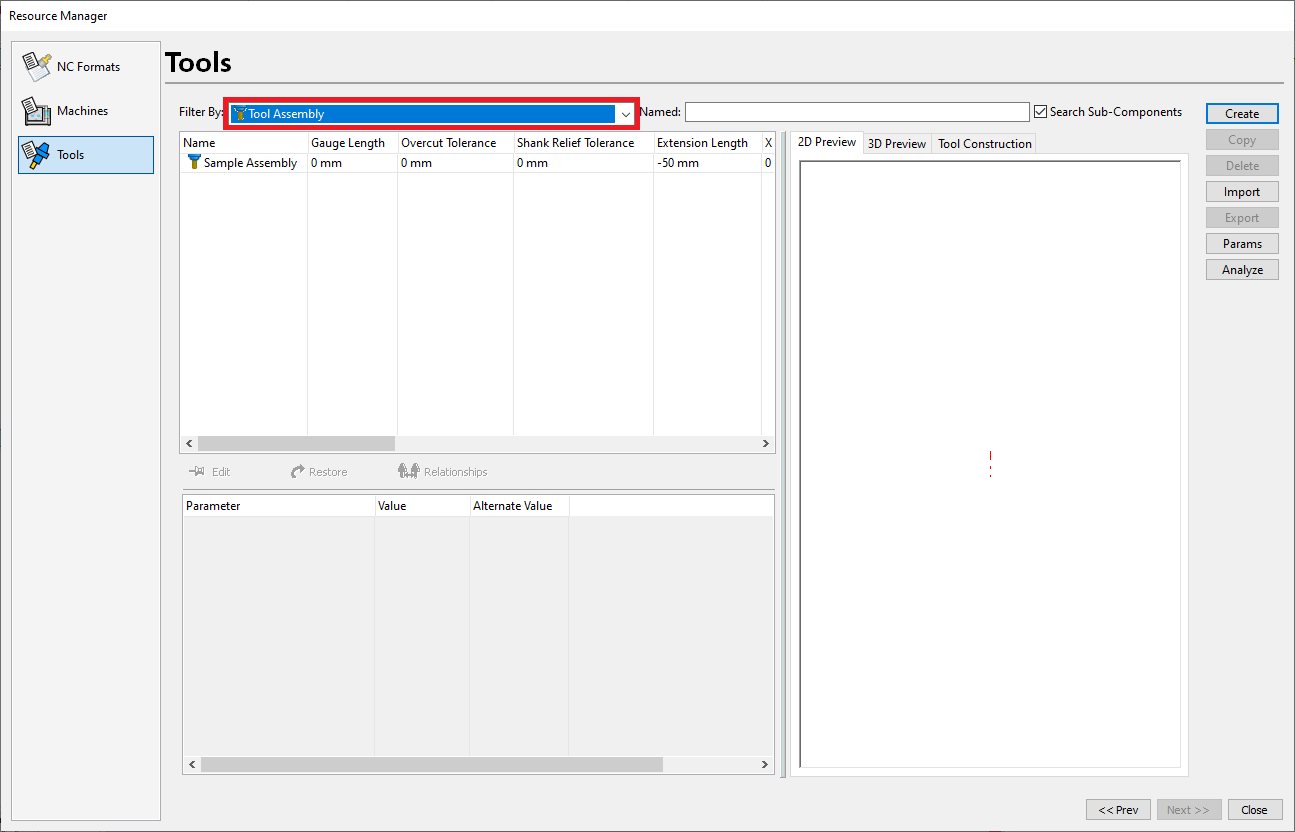Viewport: 1295px width, 832px height.
Task: Click the Gauge Length column header
Action: [352, 143]
